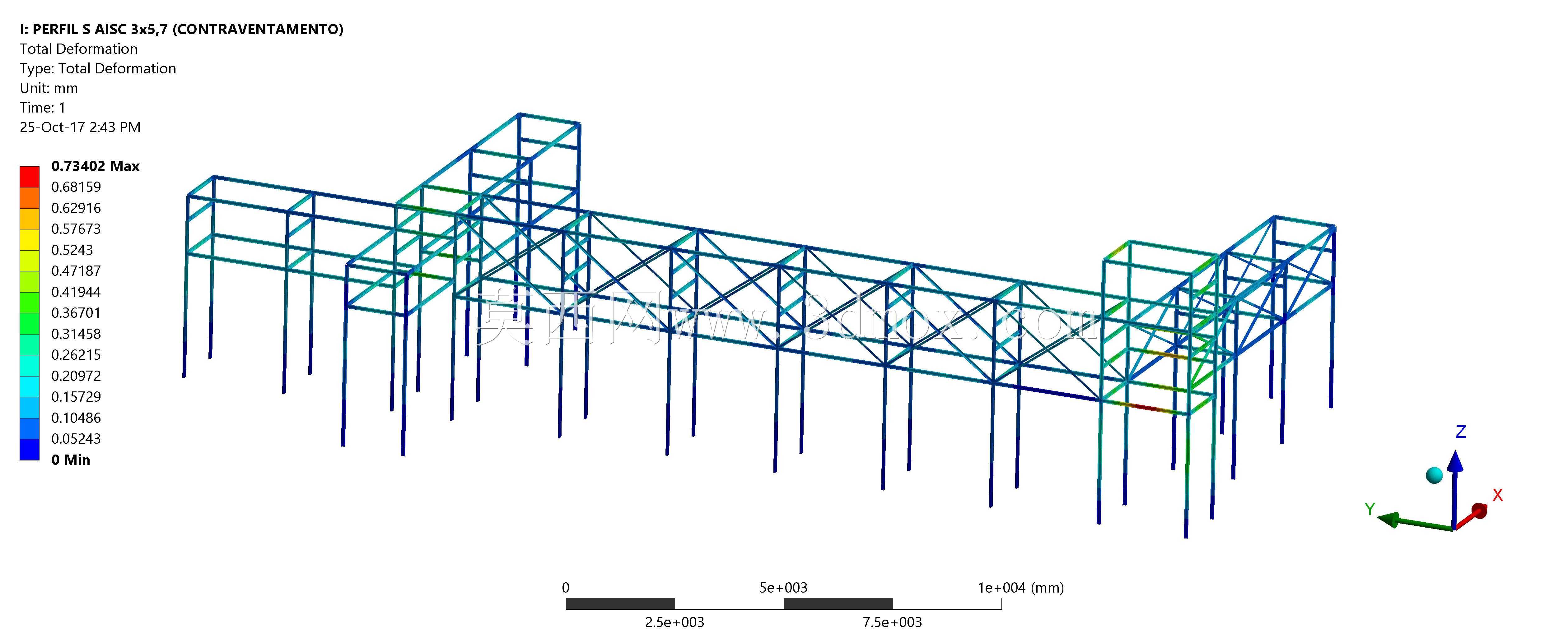1568x633 pixels.
Task: Click the 'Total Deformation' label under the title
Action: (78, 49)
